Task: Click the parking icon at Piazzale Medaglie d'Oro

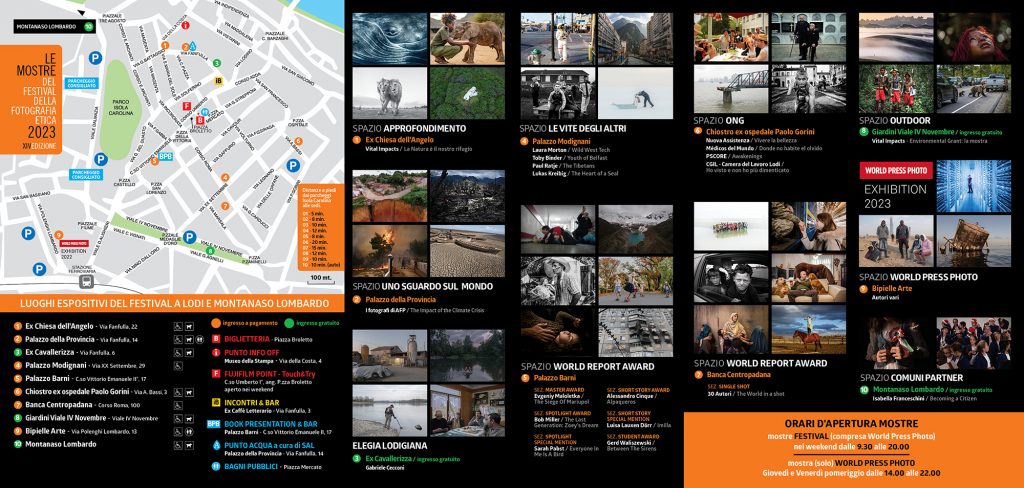Action: click(189, 237)
